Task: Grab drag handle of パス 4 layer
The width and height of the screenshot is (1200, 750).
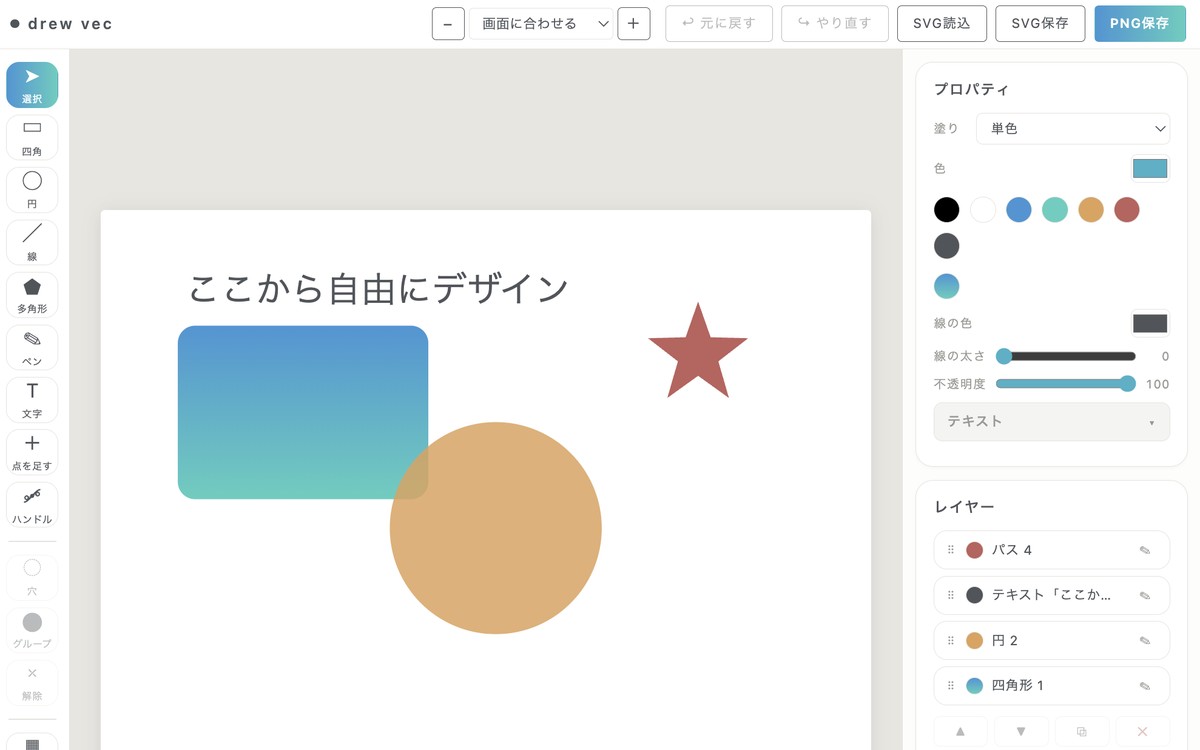Action: [x=951, y=550]
